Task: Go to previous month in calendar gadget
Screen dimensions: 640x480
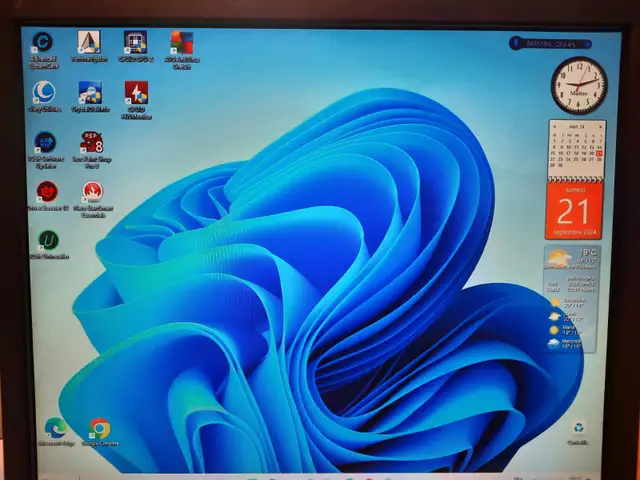Action: coord(555,127)
